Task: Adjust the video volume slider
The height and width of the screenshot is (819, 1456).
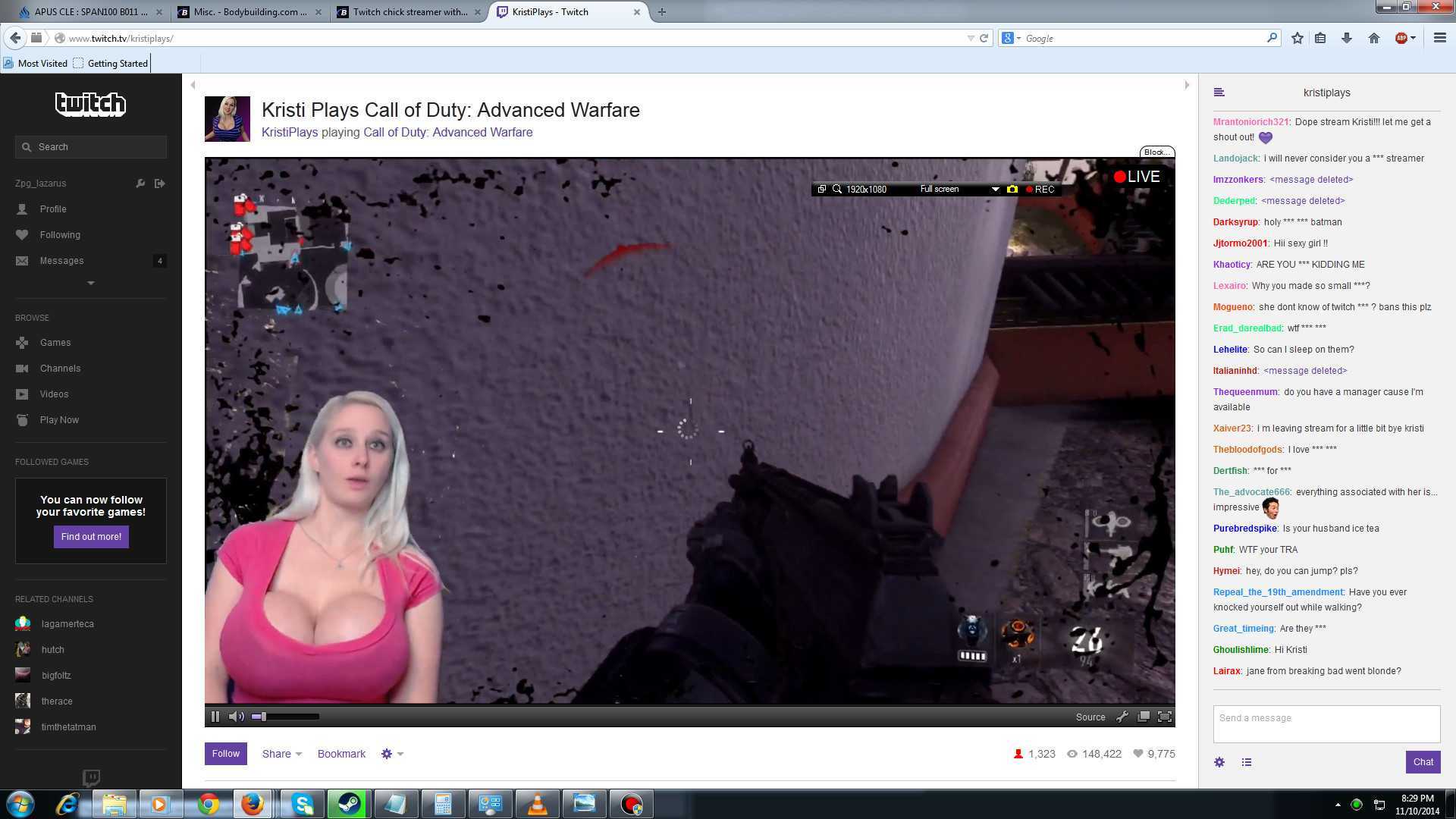Action: click(x=285, y=717)
